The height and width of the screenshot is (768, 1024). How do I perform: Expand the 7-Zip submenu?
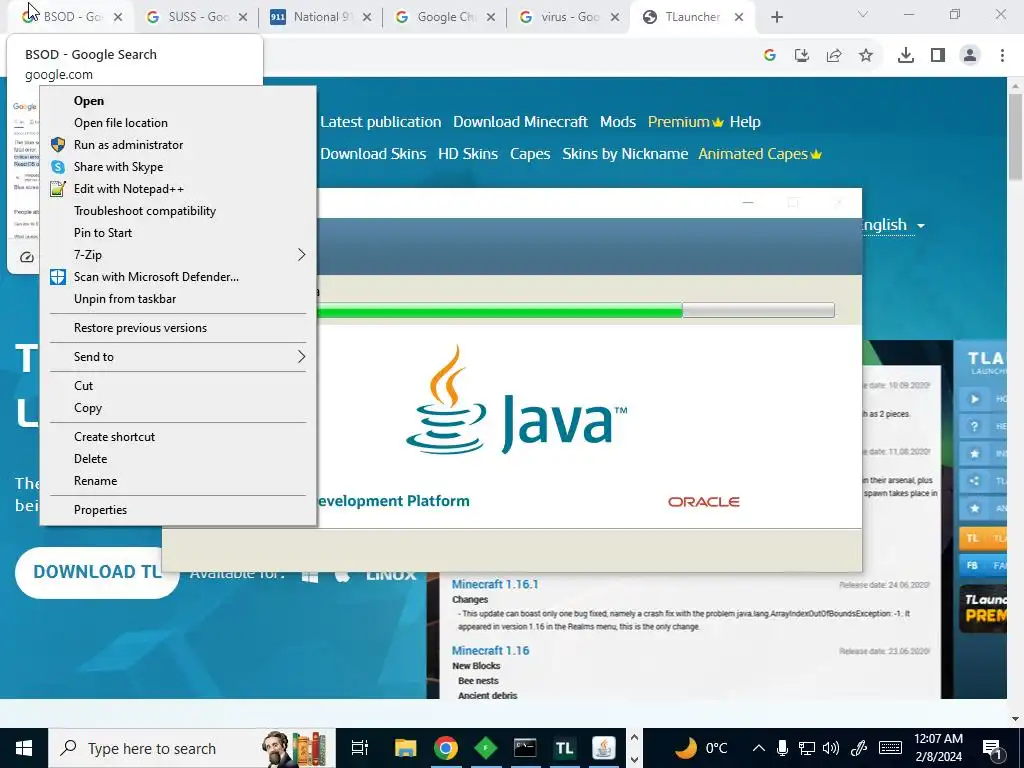178,255
